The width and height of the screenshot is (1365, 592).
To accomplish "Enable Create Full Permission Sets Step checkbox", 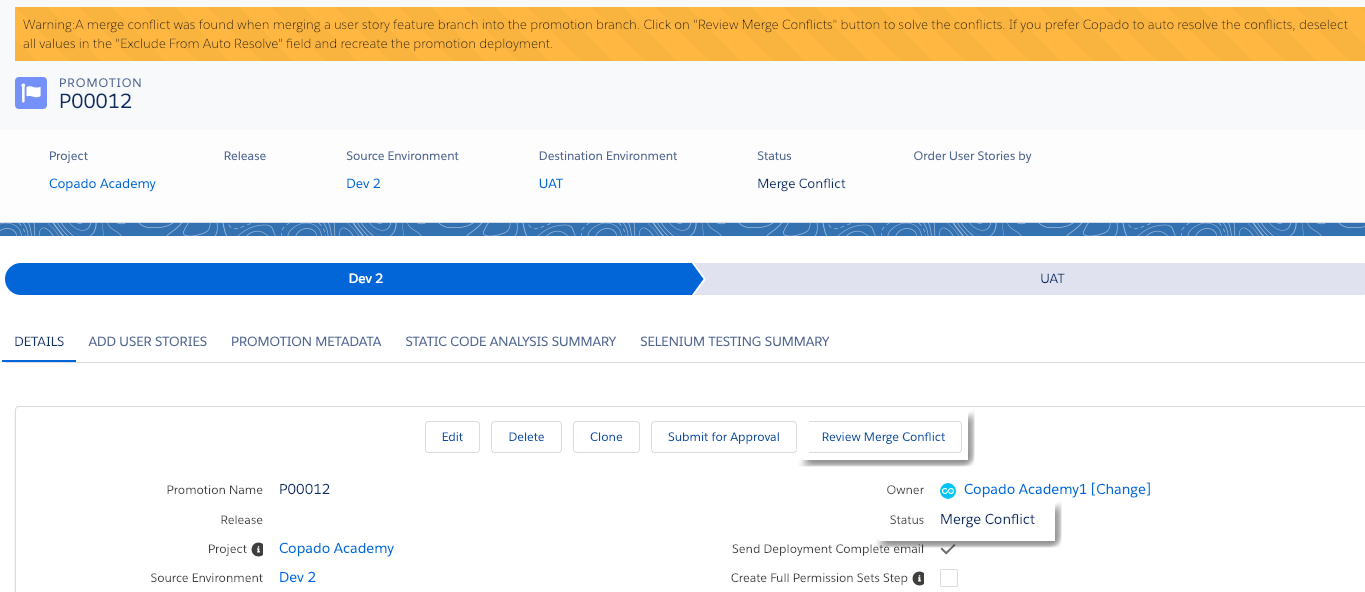I will [x=949, y=578].
